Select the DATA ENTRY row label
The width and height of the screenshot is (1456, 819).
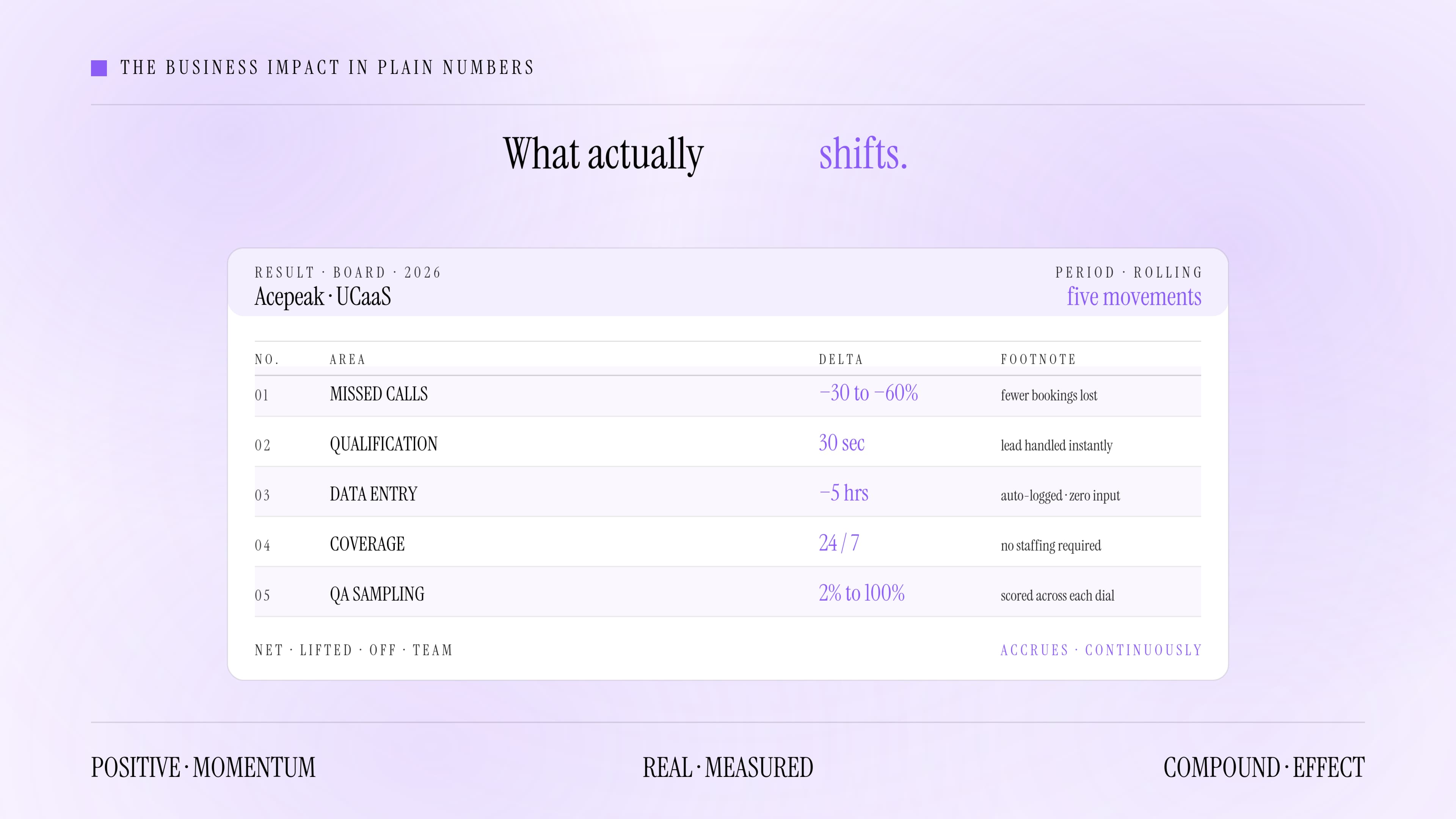[373, 494]
